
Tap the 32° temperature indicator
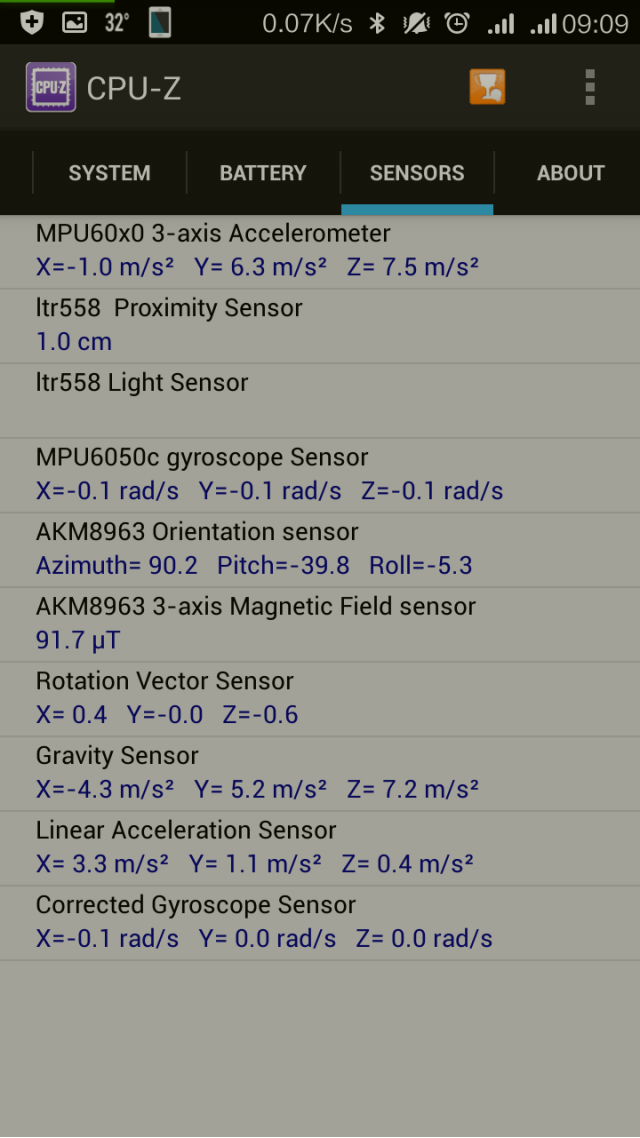116,23
